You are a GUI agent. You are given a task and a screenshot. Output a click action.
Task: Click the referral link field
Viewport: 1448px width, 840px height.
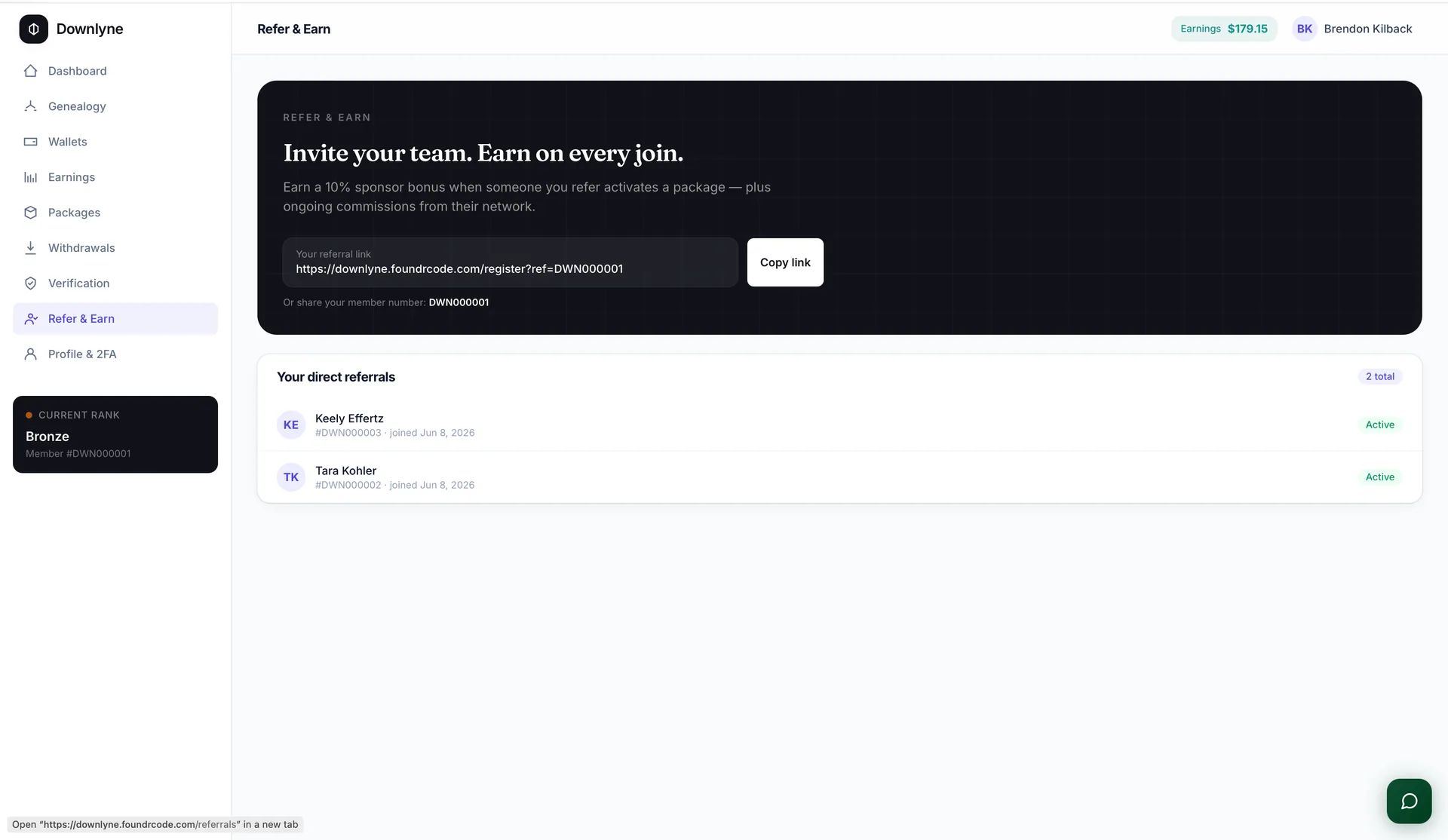pyautogui.click(x=510, y=262)
